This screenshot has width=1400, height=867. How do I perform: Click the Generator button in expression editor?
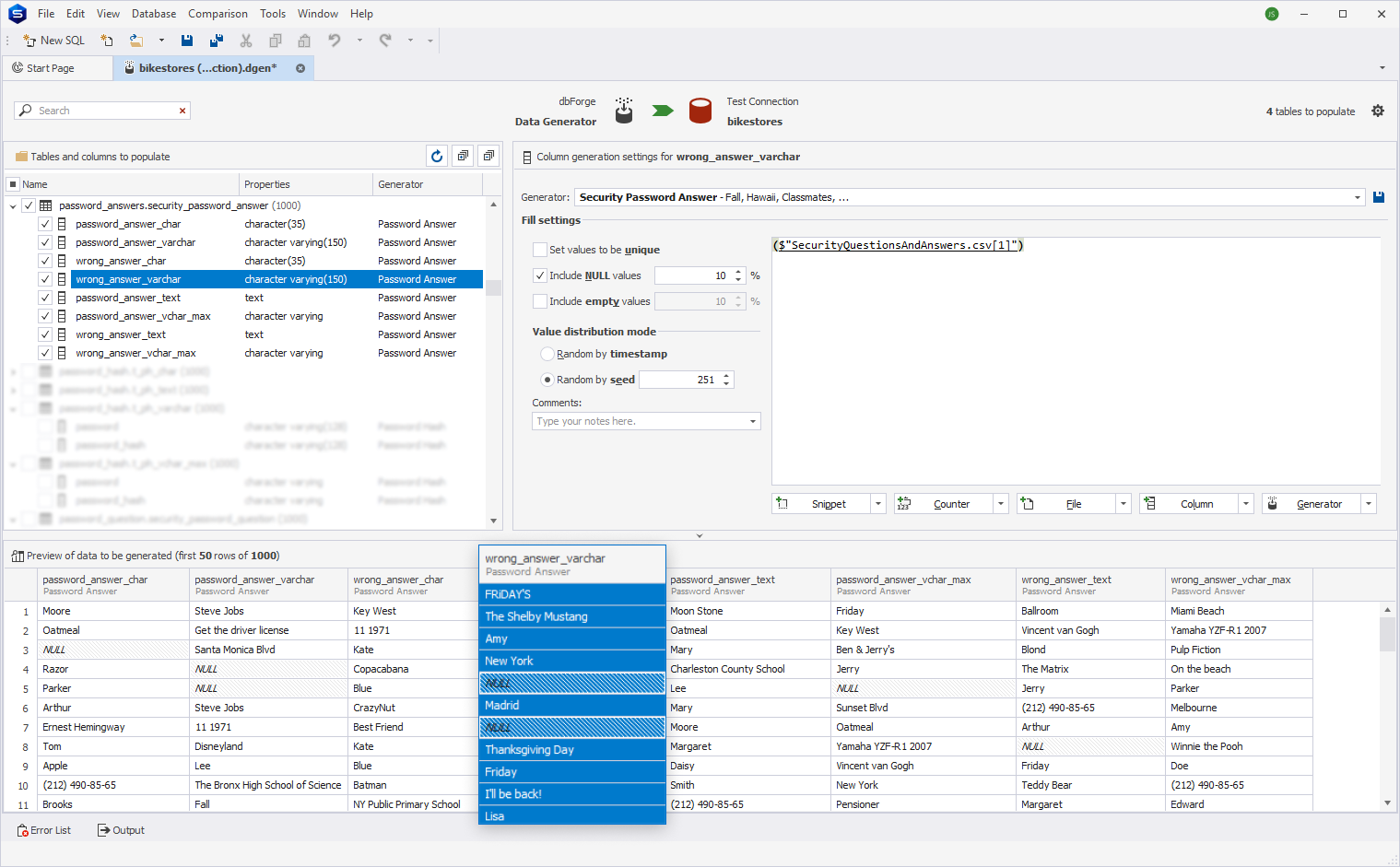1311,504
